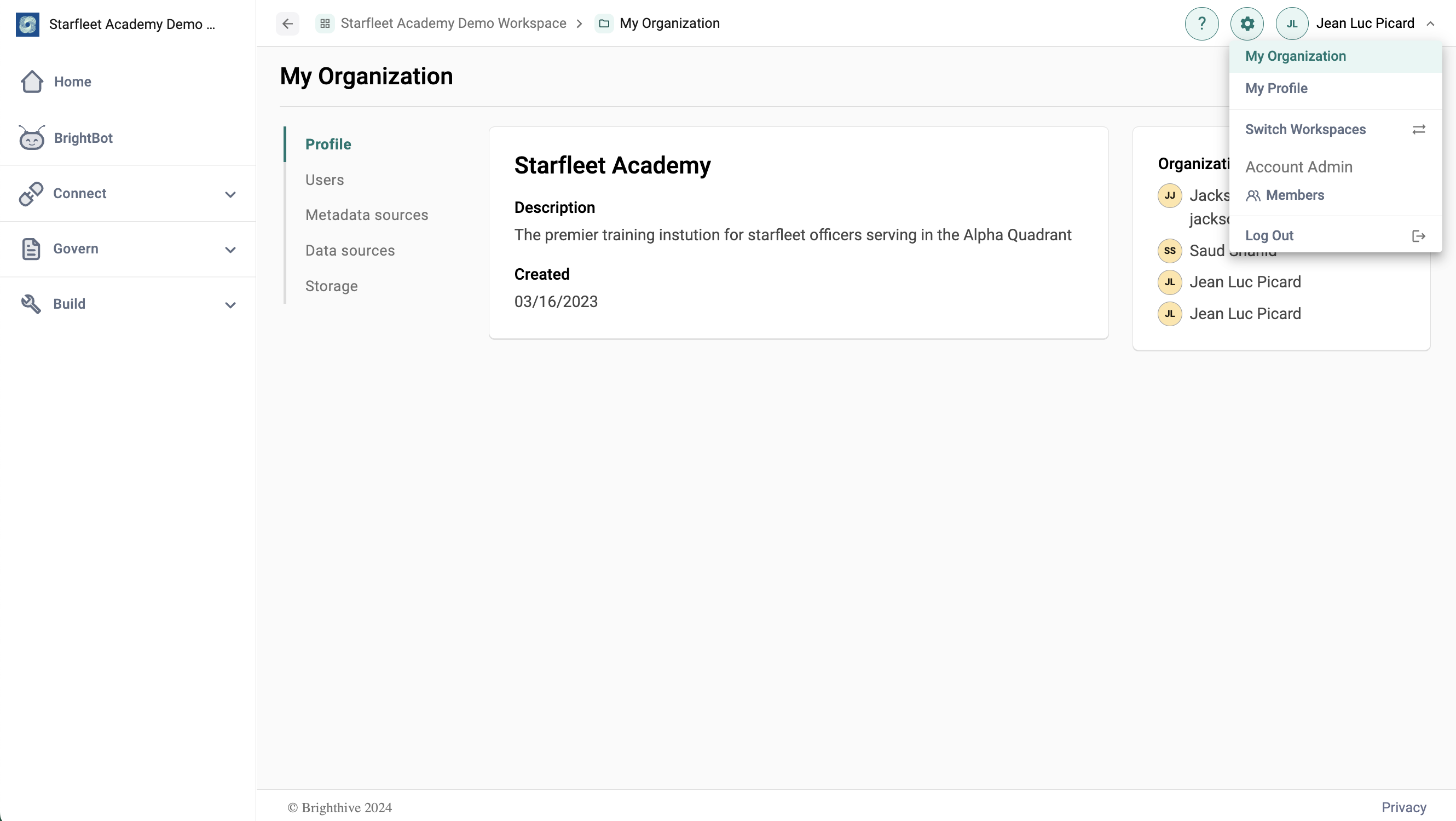Screen dimensions: 1456x821
Task: Click the Switch Workspaces swap arrows icon
Action: tap(1419, 129)
